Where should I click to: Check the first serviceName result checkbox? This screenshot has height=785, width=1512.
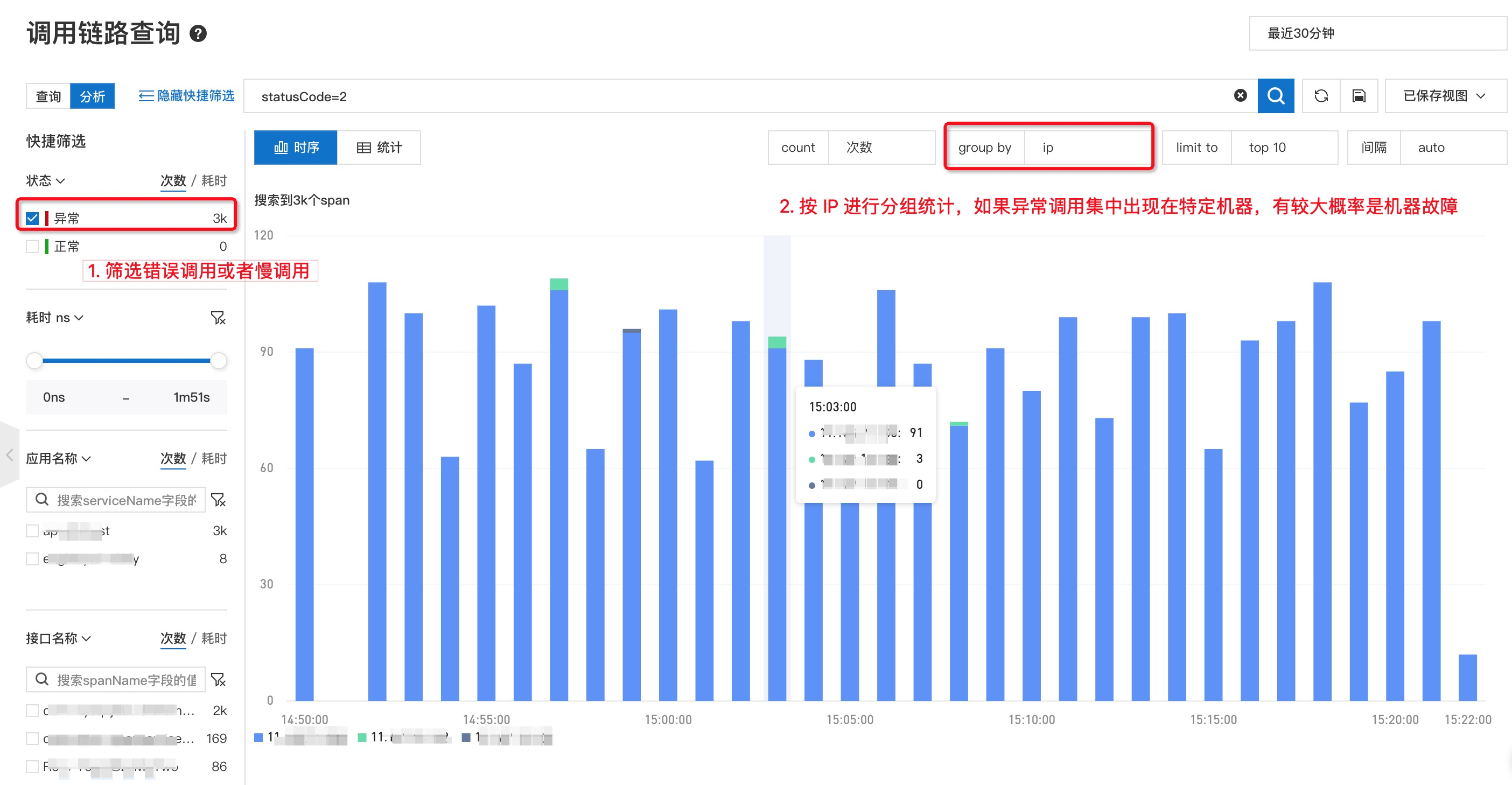point(32,530)
